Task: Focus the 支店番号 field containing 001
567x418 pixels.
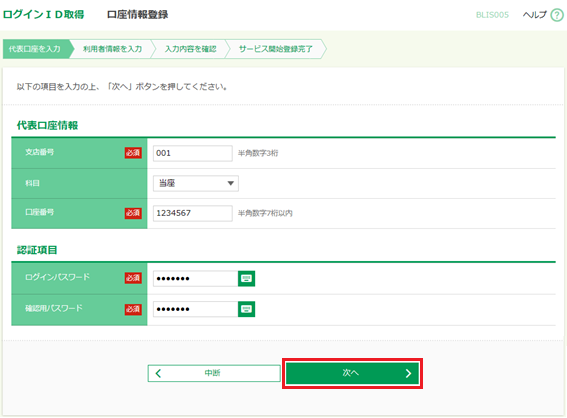Action: (x=193, y=153)
